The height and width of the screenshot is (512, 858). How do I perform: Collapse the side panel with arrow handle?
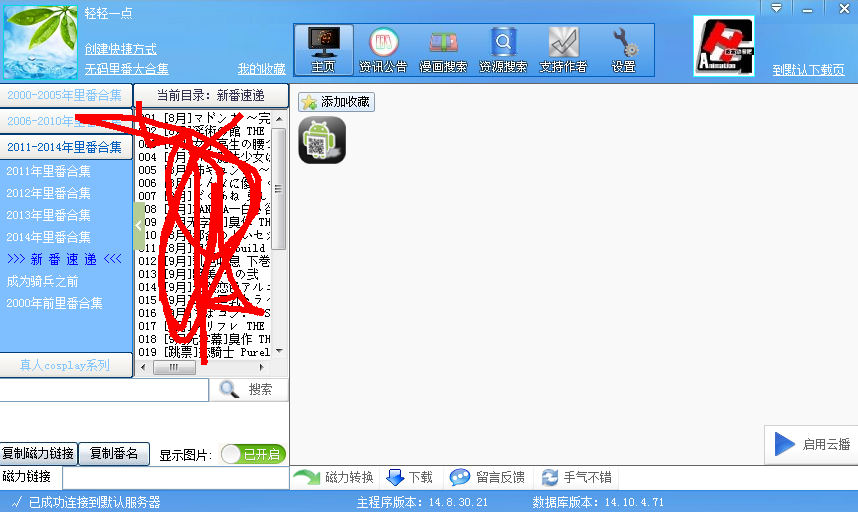[140, 226]
